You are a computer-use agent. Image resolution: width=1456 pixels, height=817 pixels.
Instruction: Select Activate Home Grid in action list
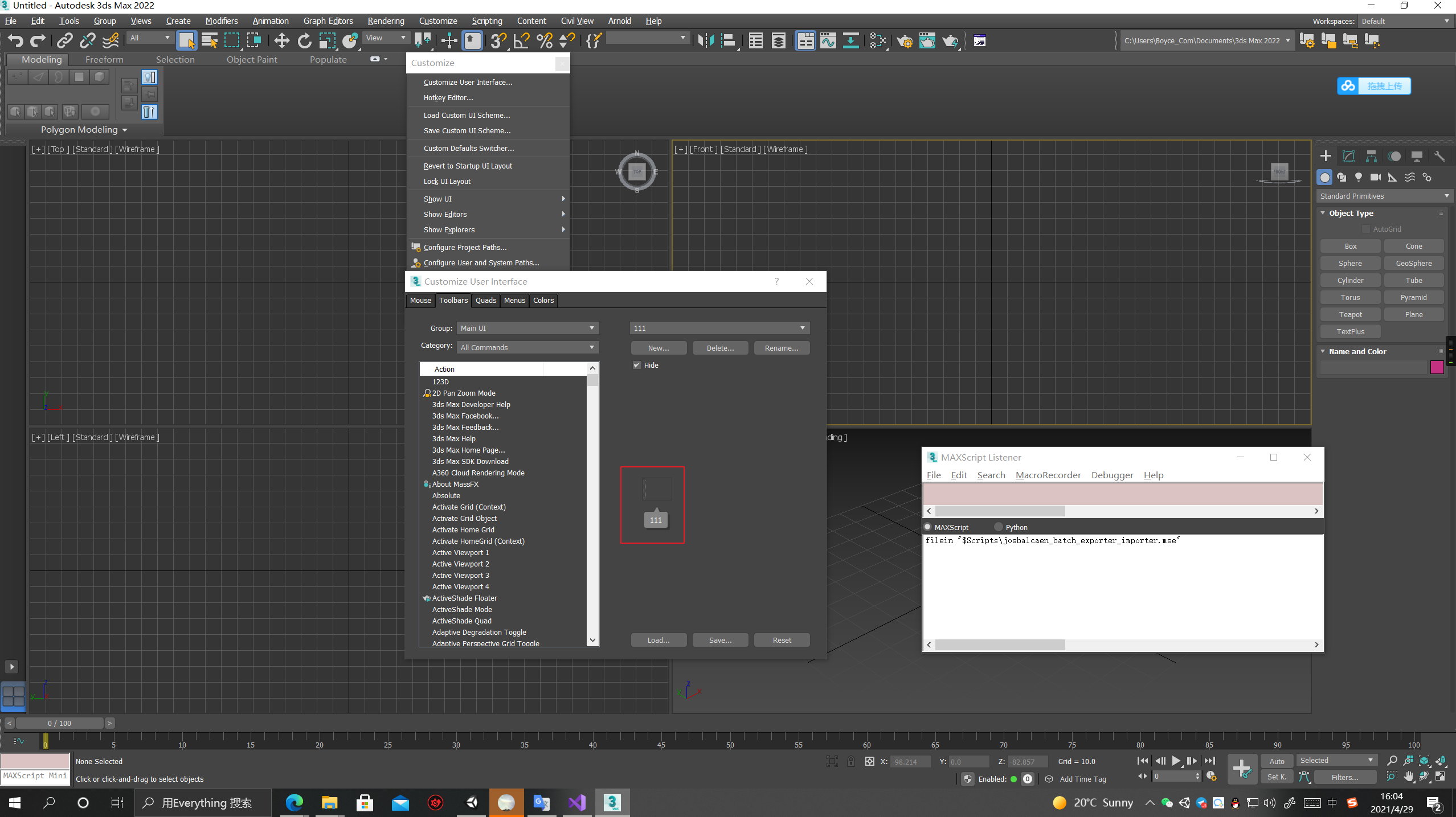[463, 529]
